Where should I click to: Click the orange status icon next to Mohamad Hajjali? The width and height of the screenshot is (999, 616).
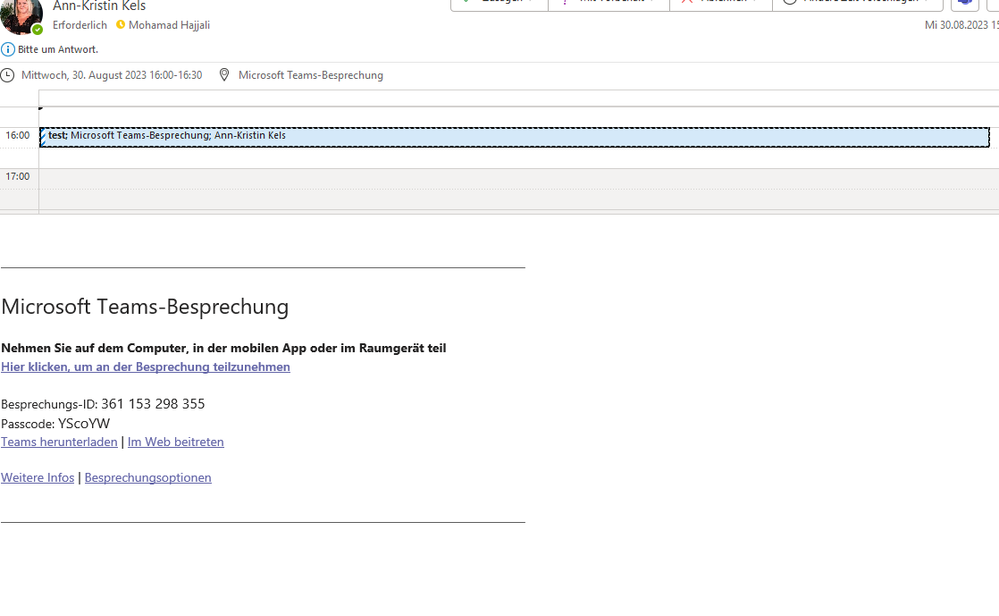tap(120, 25)
